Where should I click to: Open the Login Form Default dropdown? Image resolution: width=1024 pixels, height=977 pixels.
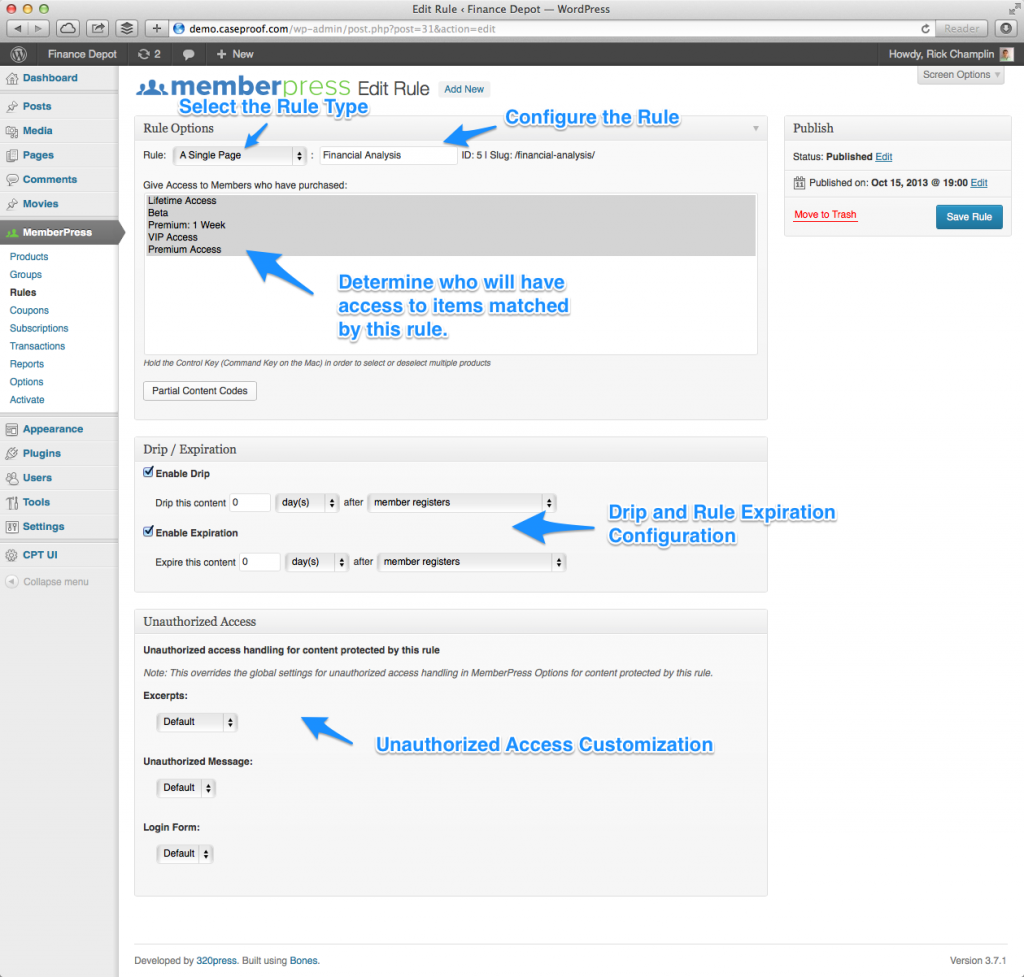[x=184, y=854]
